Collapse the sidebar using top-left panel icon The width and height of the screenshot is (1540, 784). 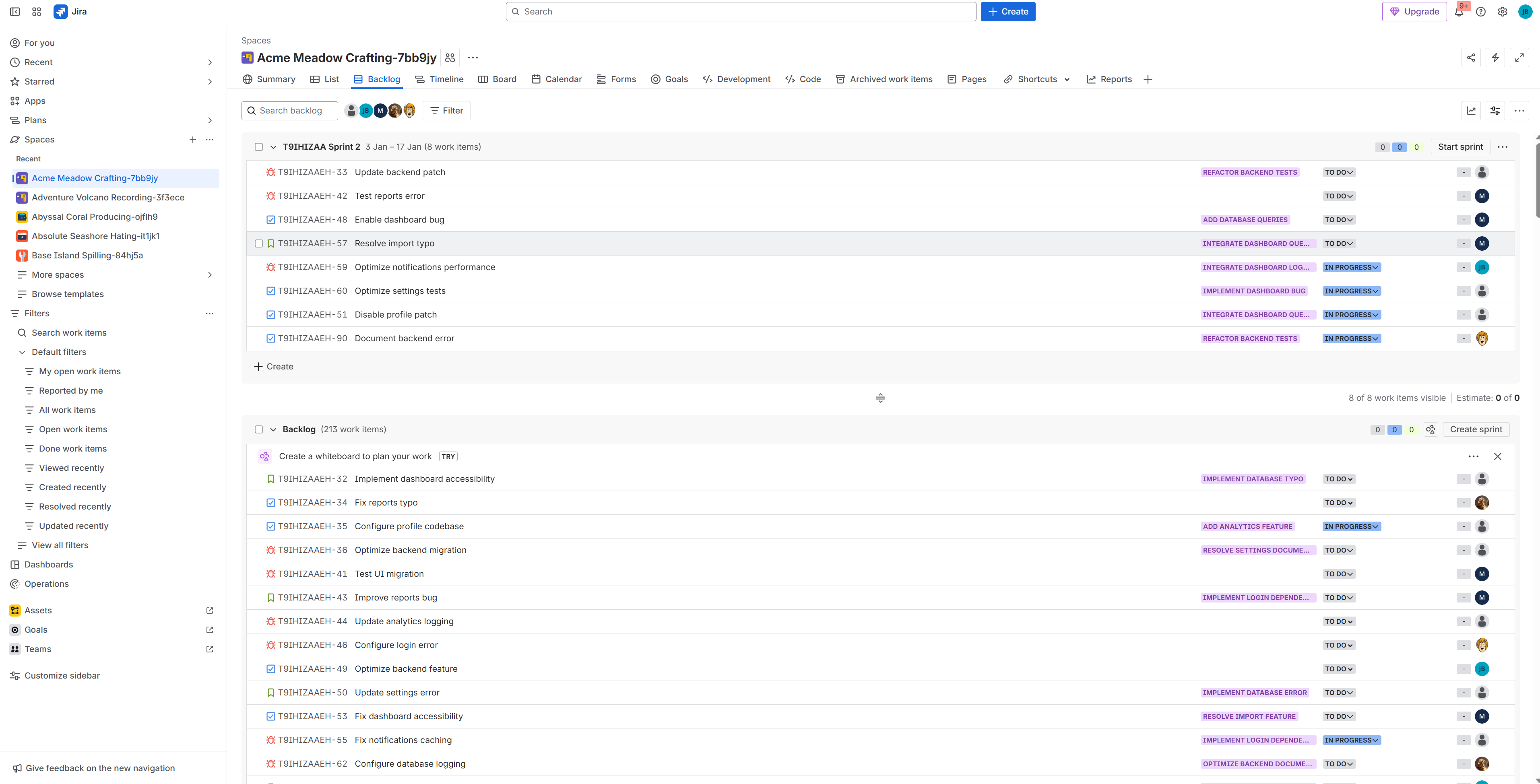[x=15, y=11]
